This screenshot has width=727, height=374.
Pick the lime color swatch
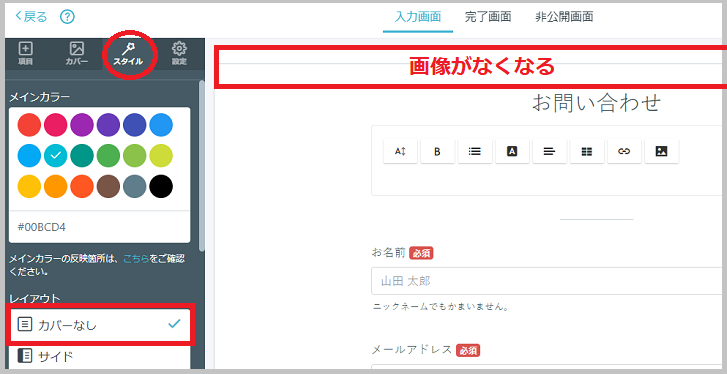pos(161,155)
